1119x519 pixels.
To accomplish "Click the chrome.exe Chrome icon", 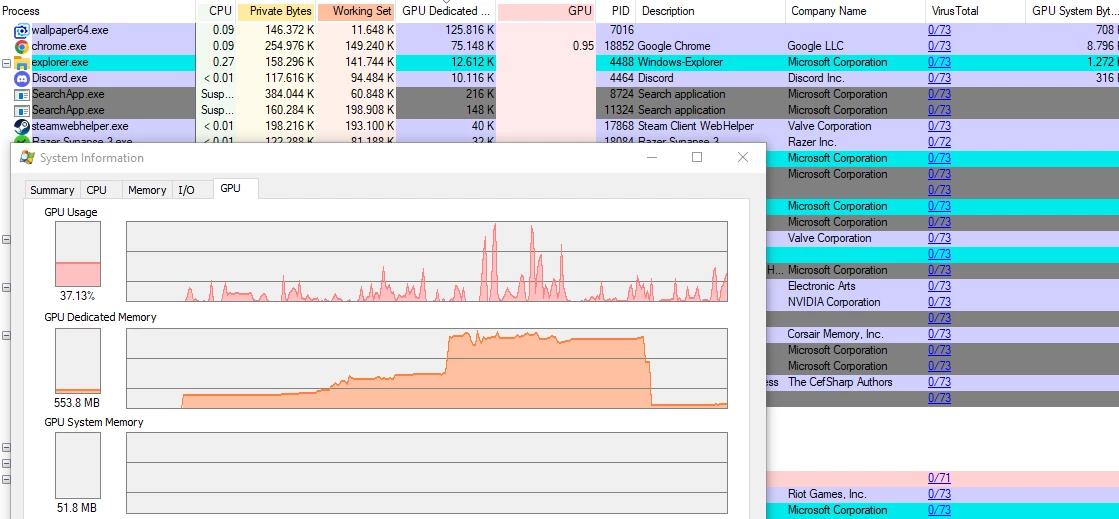I will pyautogui.click(x=21, y=46).
